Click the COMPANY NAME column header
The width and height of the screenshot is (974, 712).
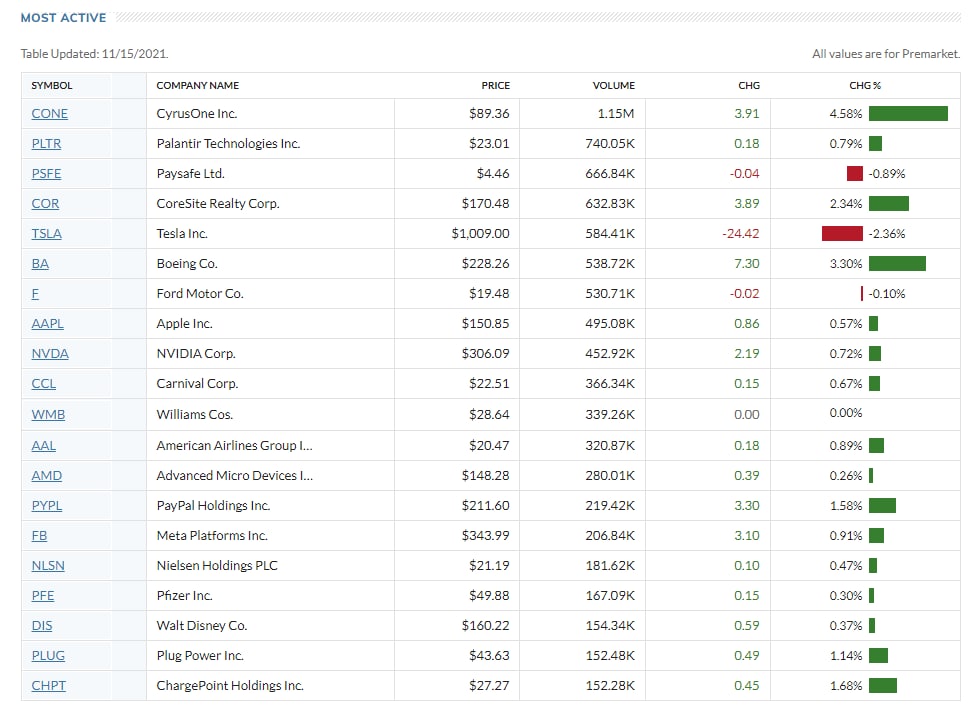tap(198, 86)
